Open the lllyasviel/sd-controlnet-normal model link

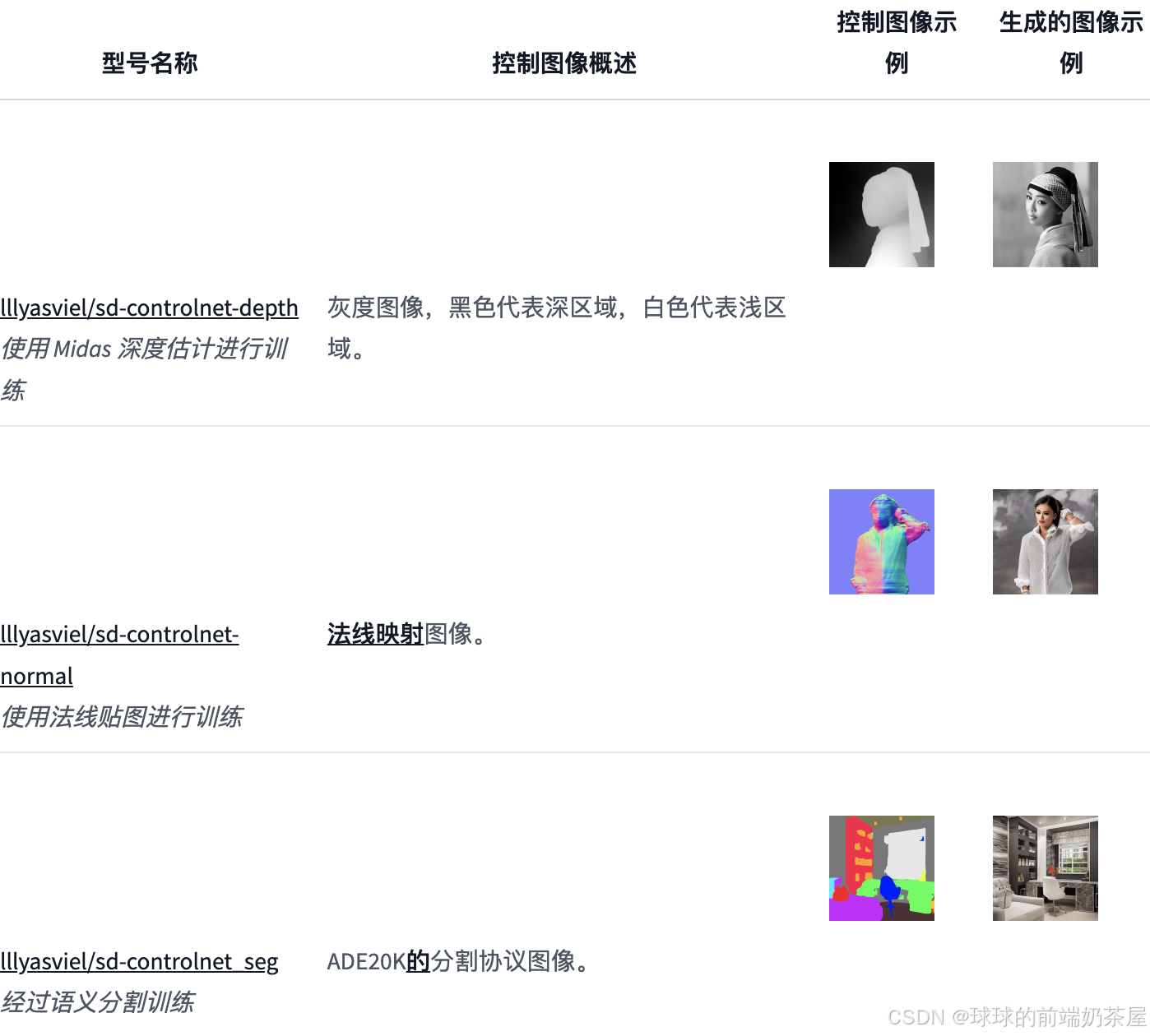click(119, 655)
